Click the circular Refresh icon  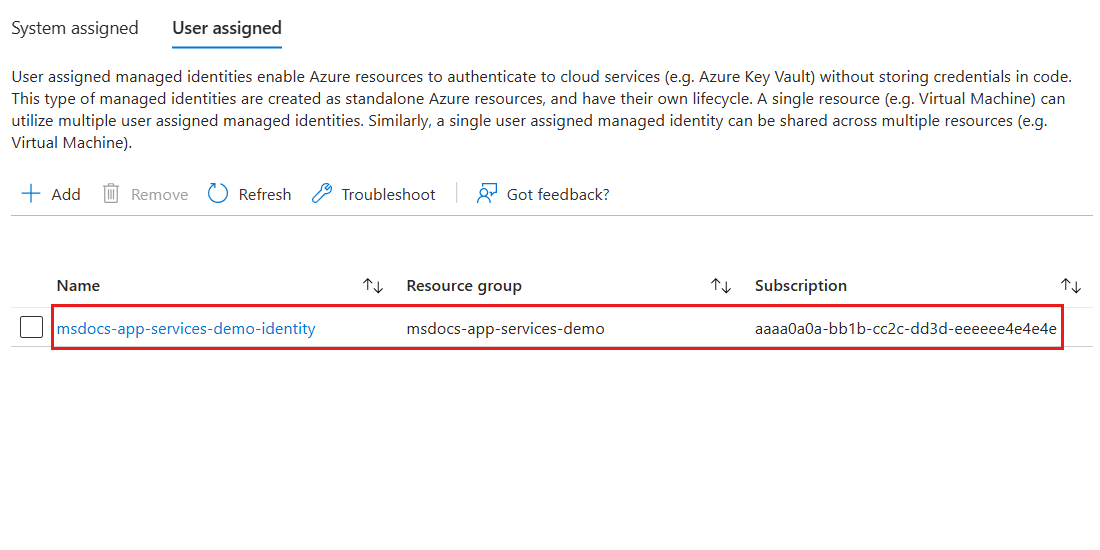pos(218,194)
